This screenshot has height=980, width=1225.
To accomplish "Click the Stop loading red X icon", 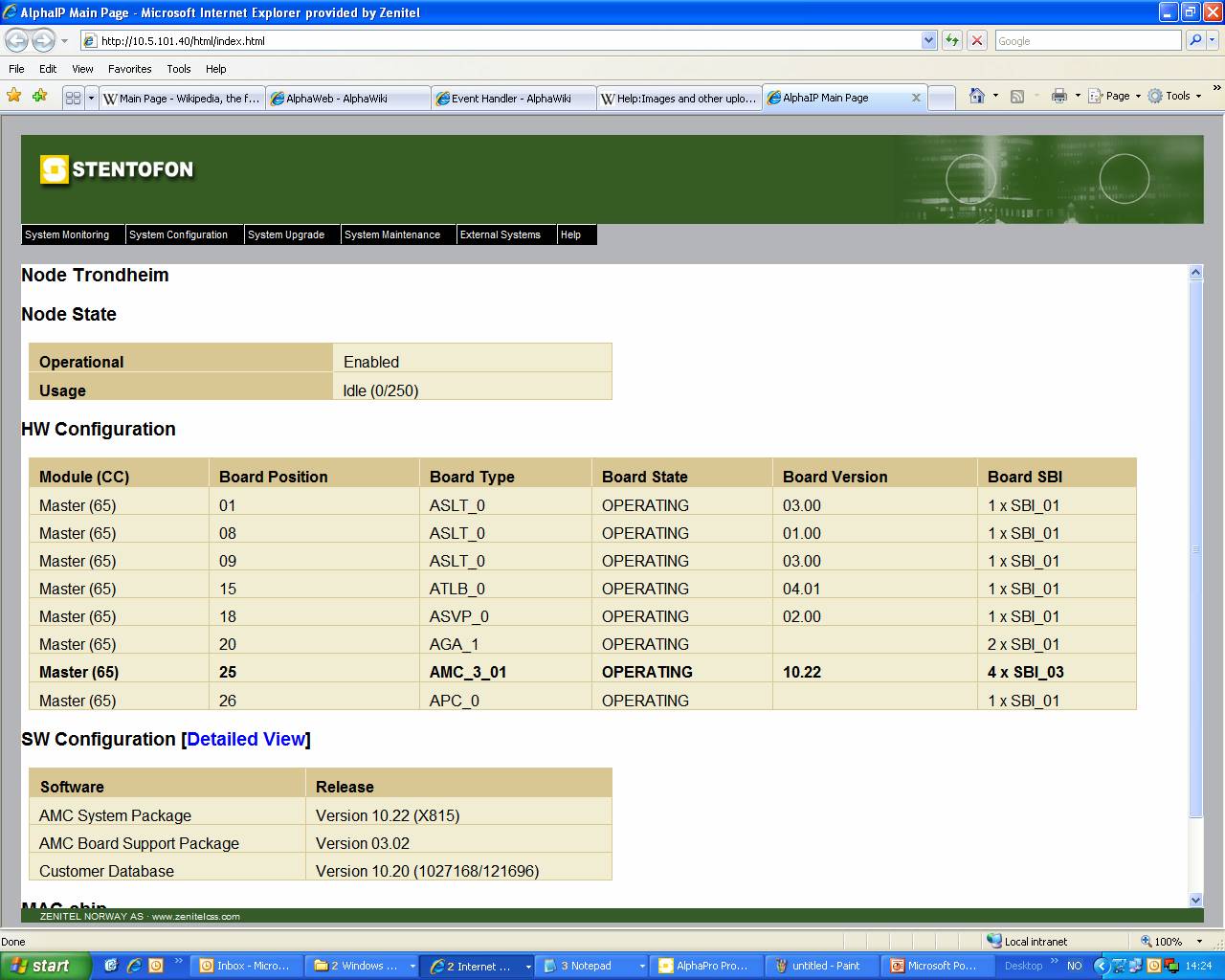I will [977, 40].
